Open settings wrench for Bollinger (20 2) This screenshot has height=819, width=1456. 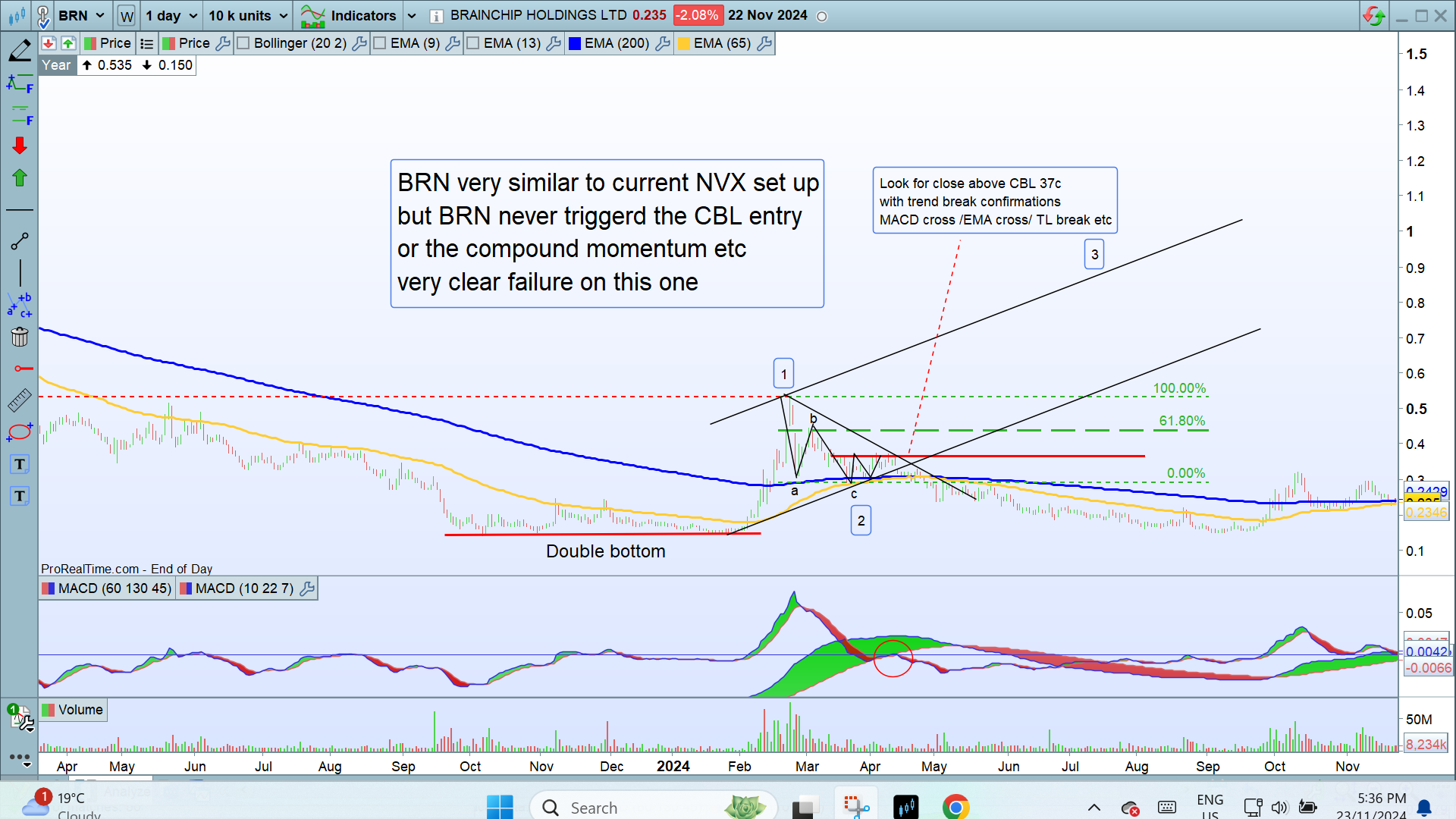coord(360,43)
